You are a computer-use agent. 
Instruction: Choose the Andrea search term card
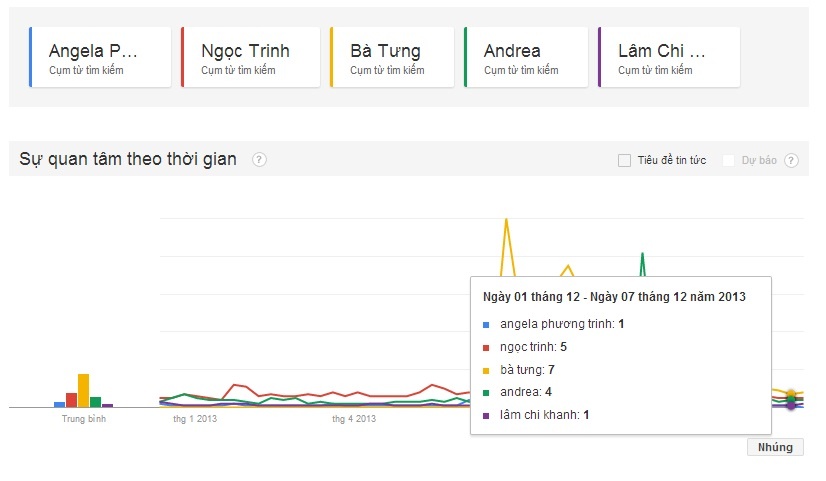coord(525,57)
